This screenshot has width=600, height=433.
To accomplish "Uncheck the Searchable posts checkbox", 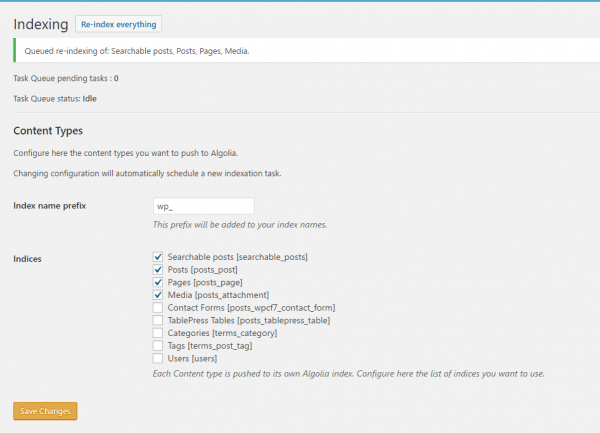I will click(x=158, y=257).
